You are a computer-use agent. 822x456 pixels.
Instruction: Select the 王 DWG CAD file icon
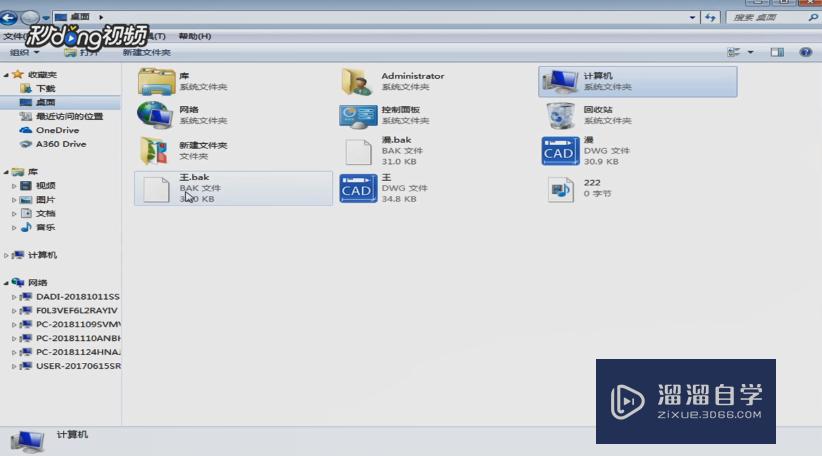tap(358, 188)
